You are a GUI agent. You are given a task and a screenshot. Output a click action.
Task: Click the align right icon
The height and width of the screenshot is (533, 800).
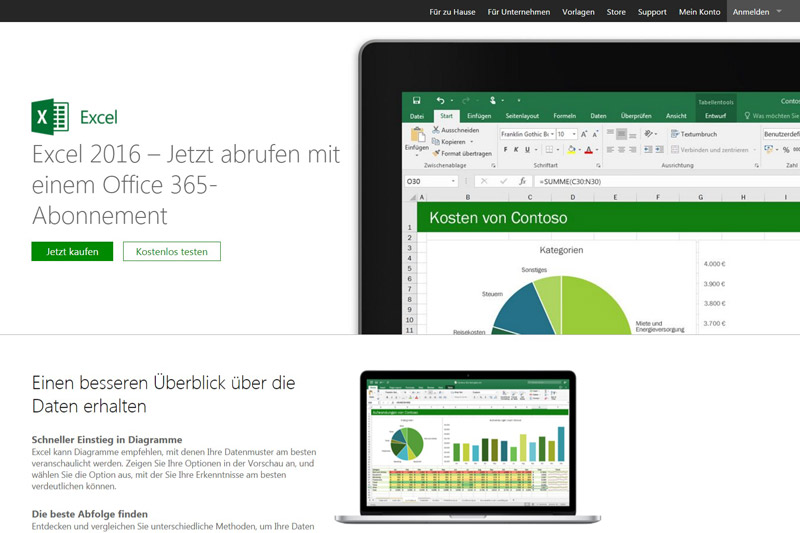click(x=633, y=149)
